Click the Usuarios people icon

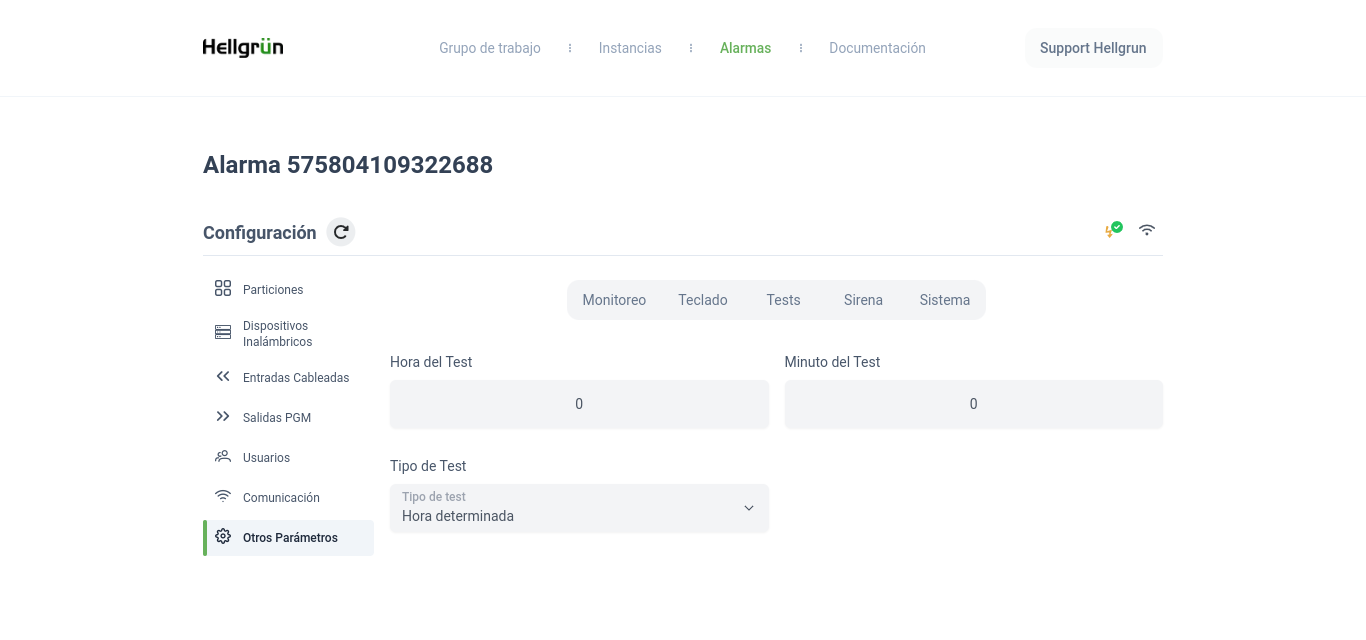[x=223, y=457]
